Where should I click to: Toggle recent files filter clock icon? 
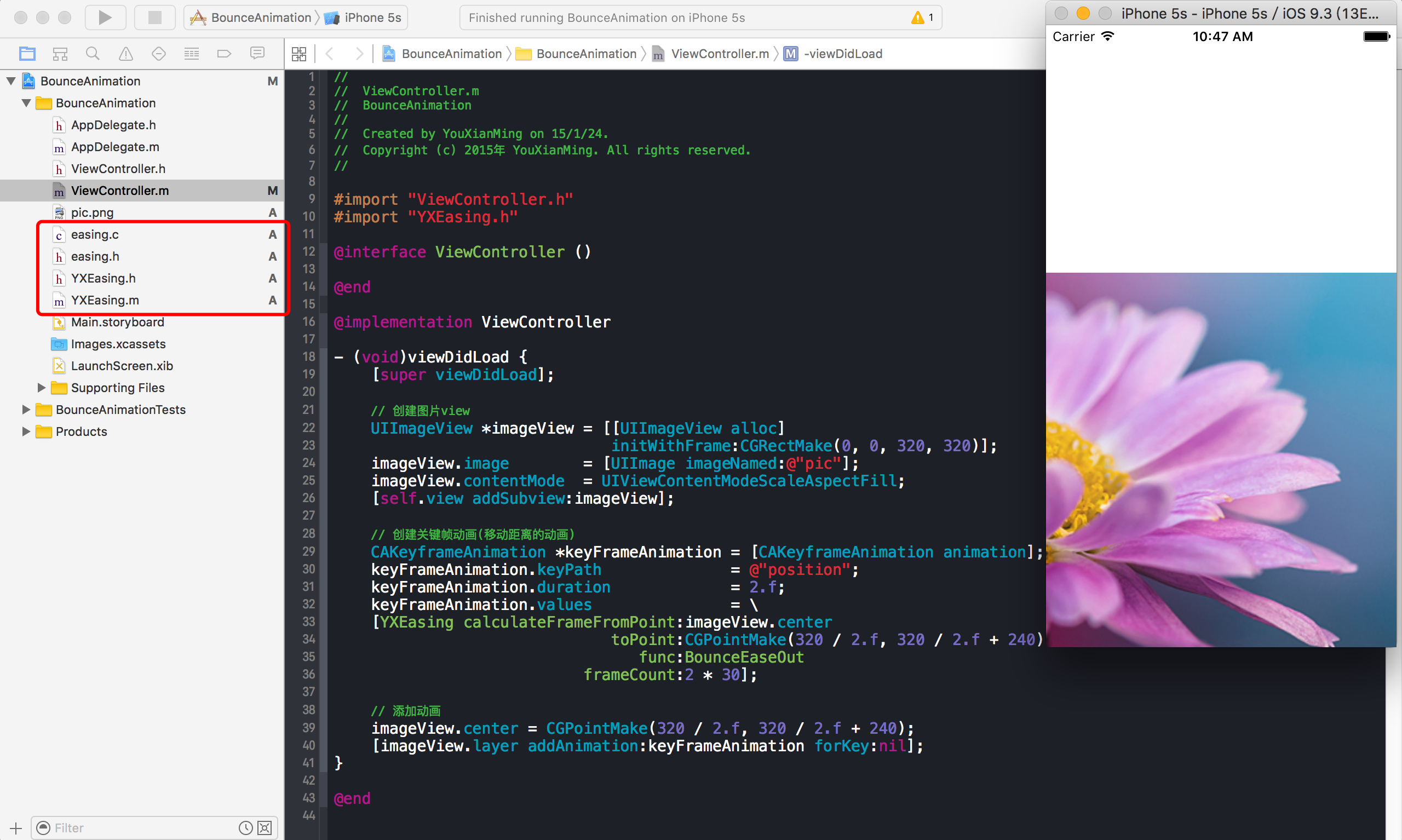(245, 828)
